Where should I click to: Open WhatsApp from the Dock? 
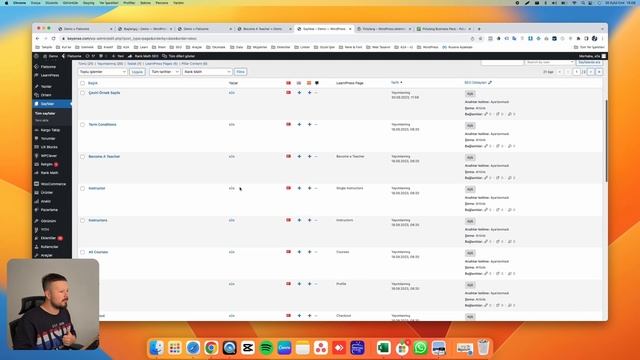click(420, 348)
